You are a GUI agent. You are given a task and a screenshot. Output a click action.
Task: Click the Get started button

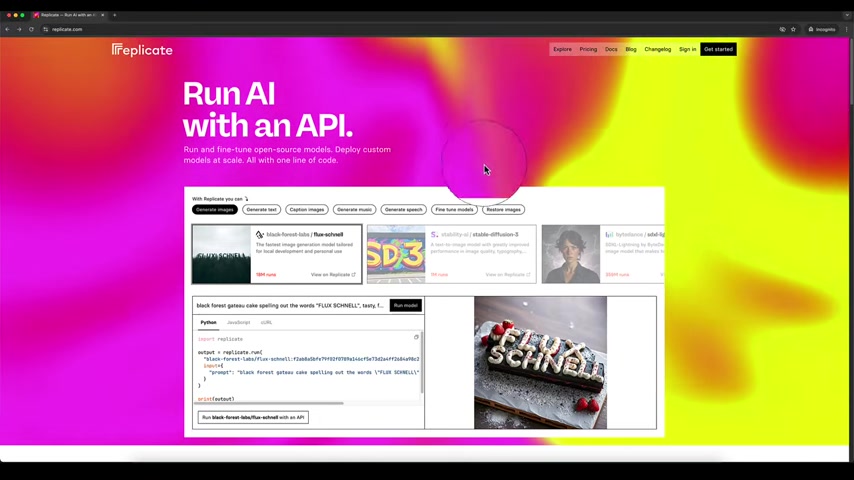[718, 49]
